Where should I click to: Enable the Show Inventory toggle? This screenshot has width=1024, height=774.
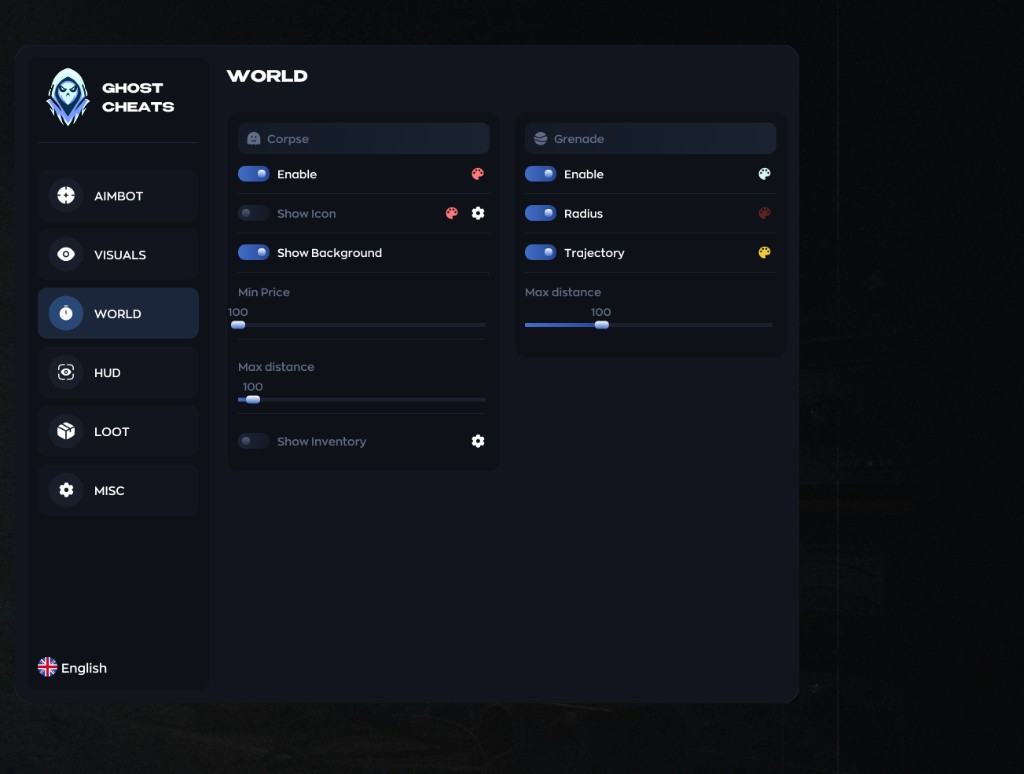point(254,441)
